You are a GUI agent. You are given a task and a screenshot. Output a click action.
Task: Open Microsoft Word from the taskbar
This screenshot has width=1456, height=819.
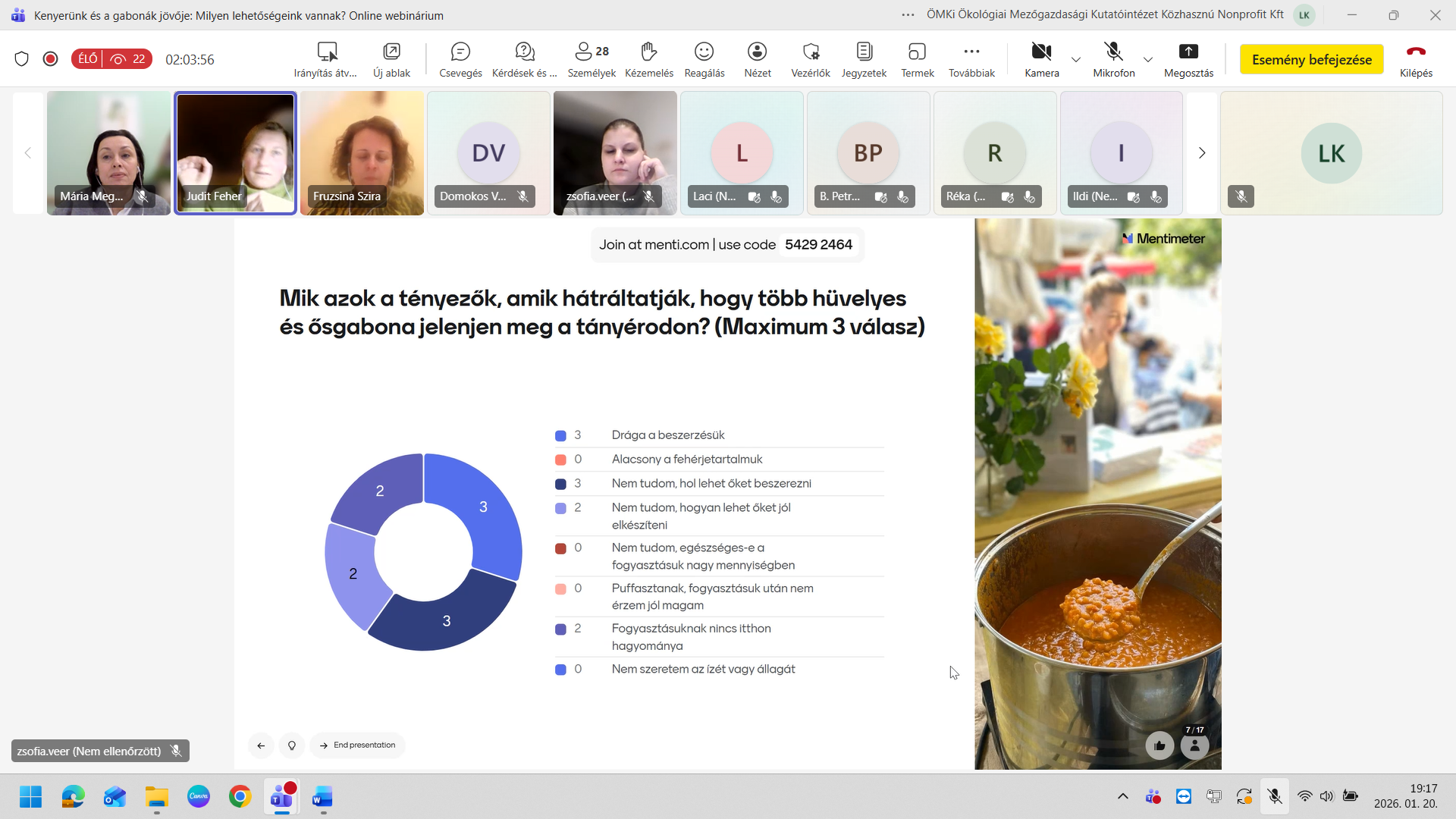point(322,797)
